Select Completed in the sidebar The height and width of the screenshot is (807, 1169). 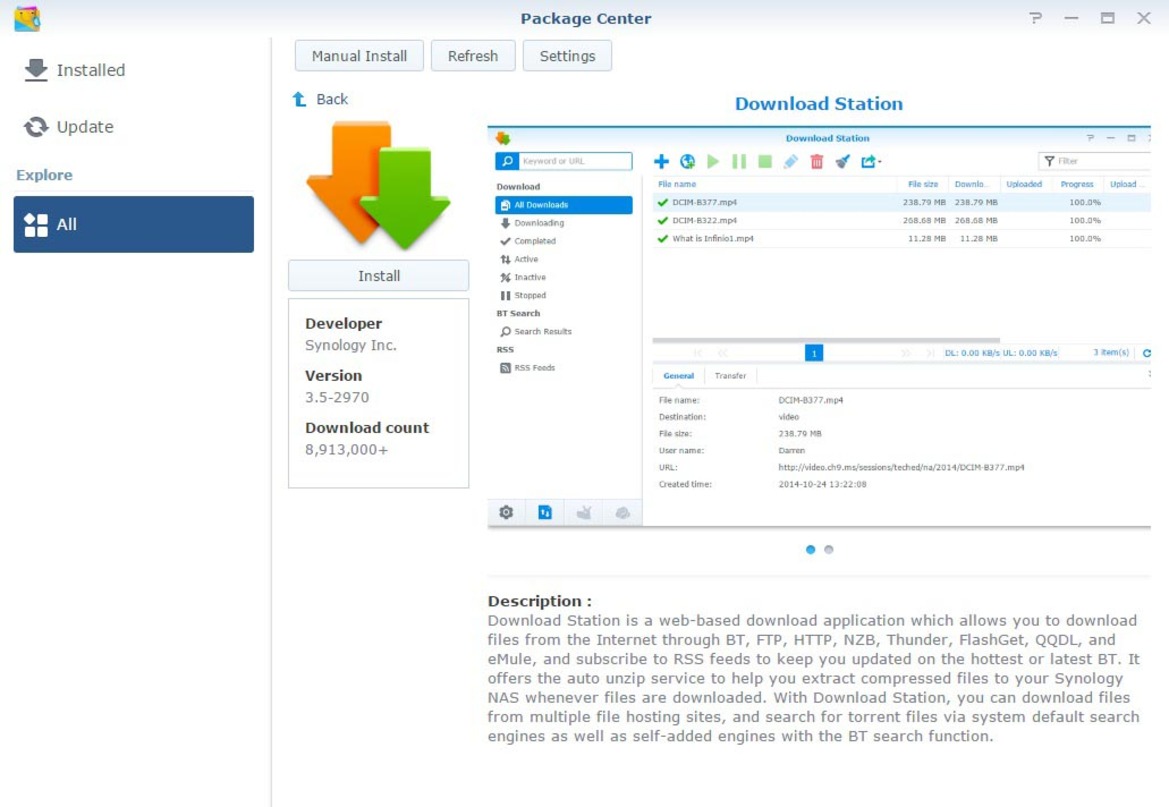[x=528, y=241]
